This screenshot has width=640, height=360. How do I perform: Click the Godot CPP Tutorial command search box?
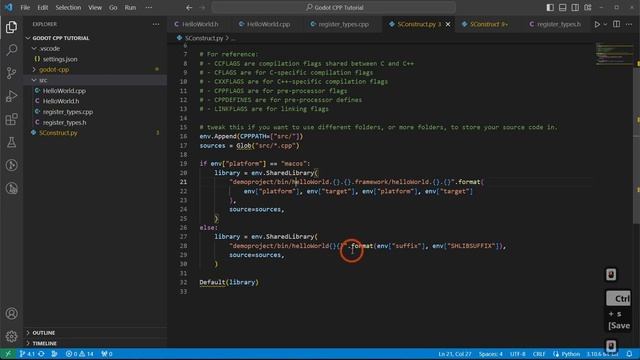pos(333,7)
